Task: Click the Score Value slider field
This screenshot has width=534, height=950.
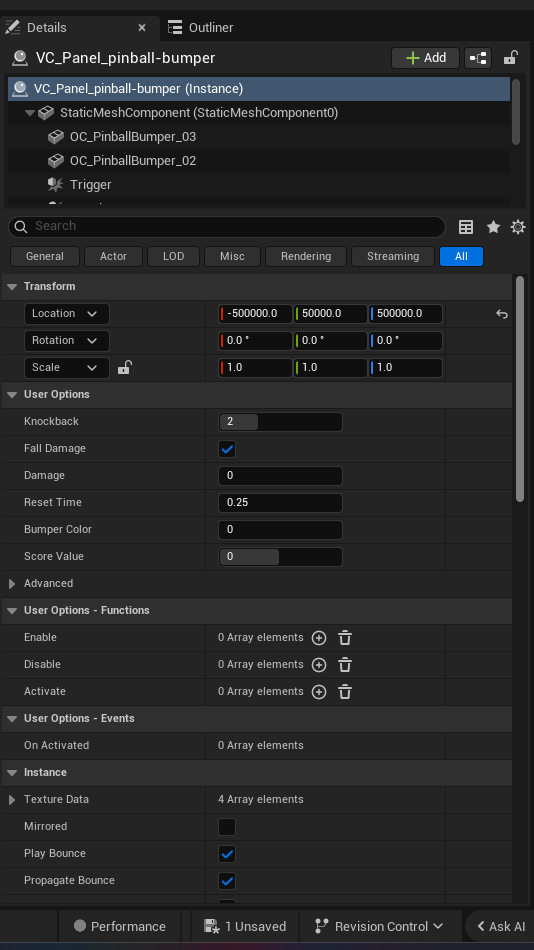Action: point(280,557)
